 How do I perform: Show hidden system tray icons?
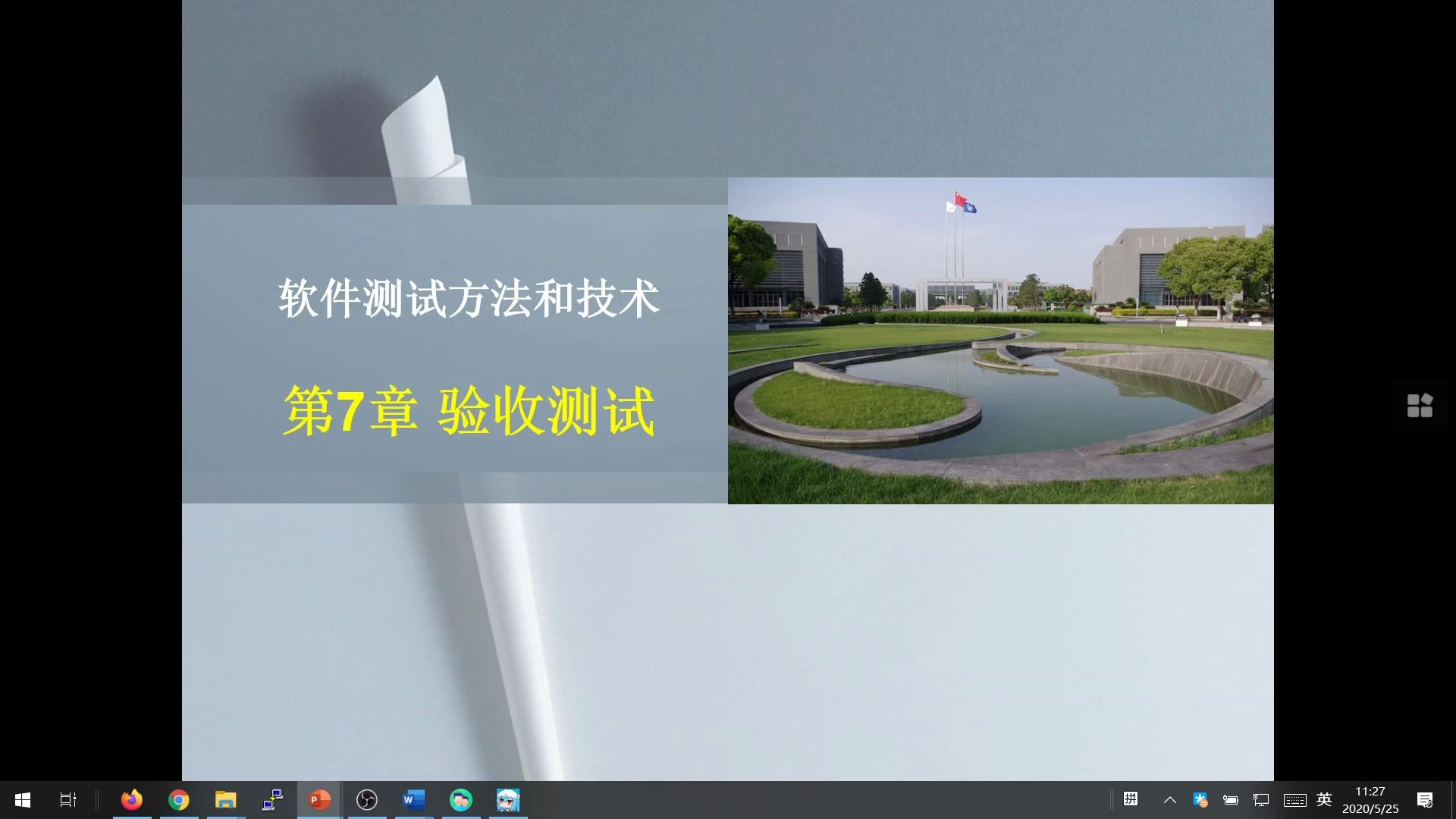(1170, 800)
